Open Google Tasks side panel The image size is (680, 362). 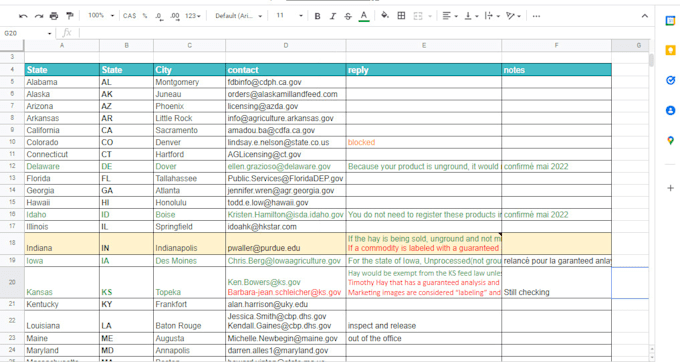(x=670, y=80)
